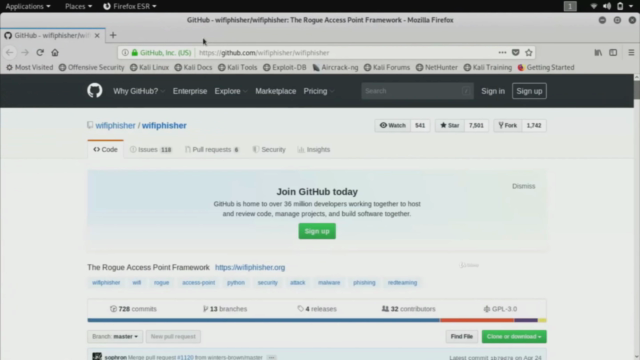Viewport: 640px width, 360px height.
Task: Close the GitHub wifiphisher tab
Action: pos(97,36)
